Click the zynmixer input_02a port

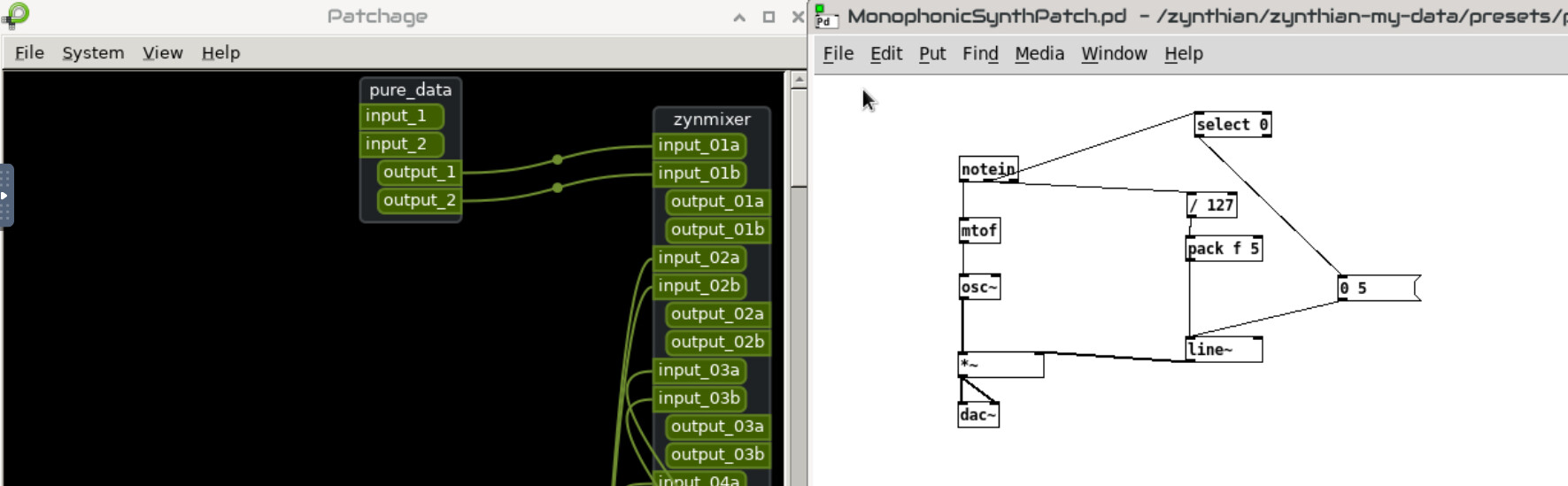pos(699,258)
